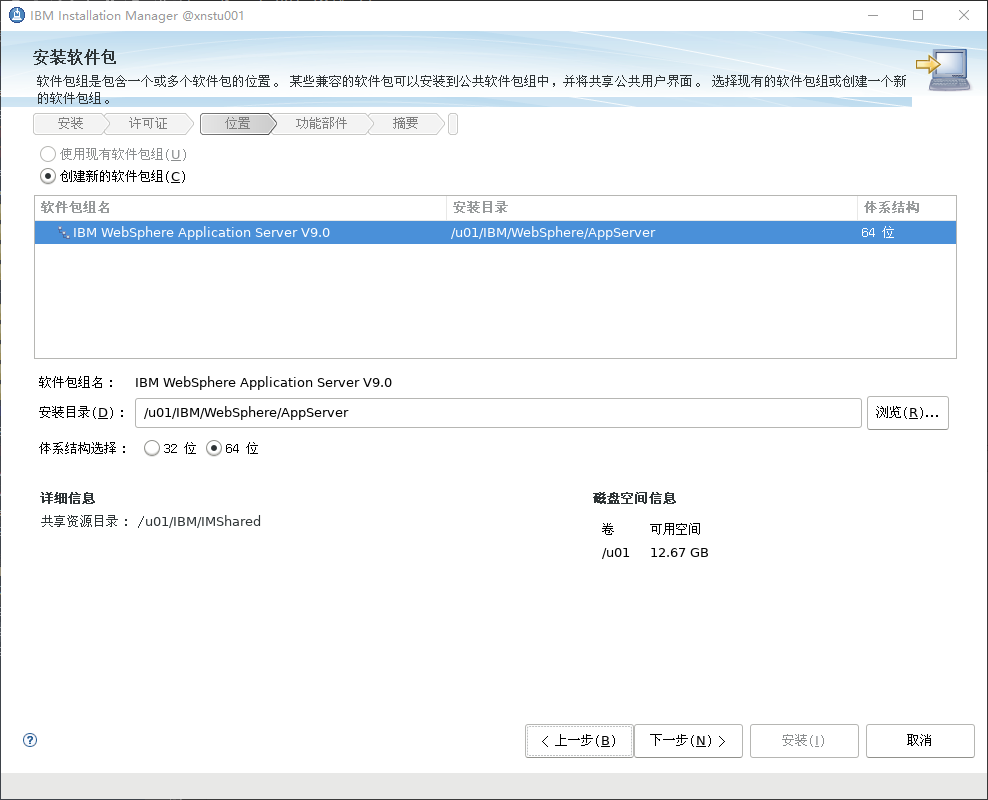The image size is (988, 800).
Task: Go back with 上一步(B) button
Action: pos(579,741)
